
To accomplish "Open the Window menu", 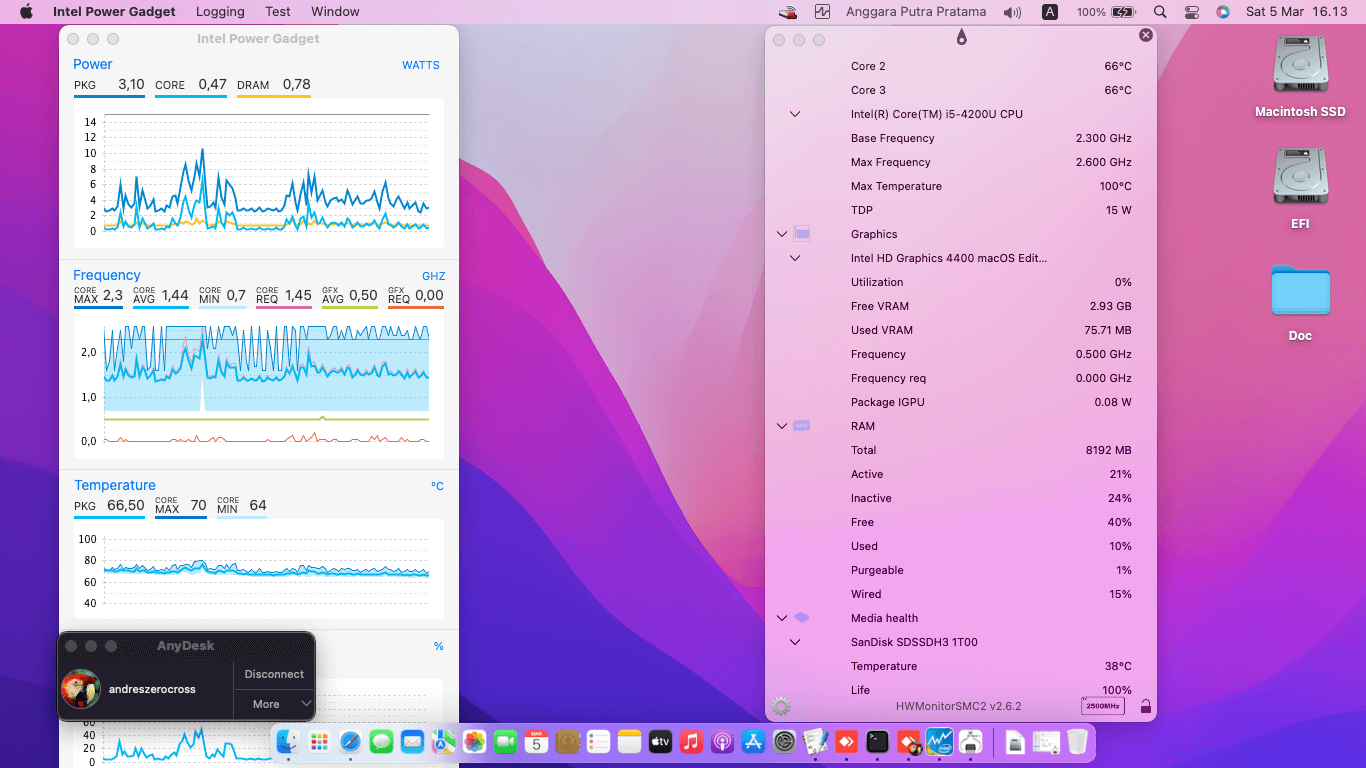I will click(335, 12).
